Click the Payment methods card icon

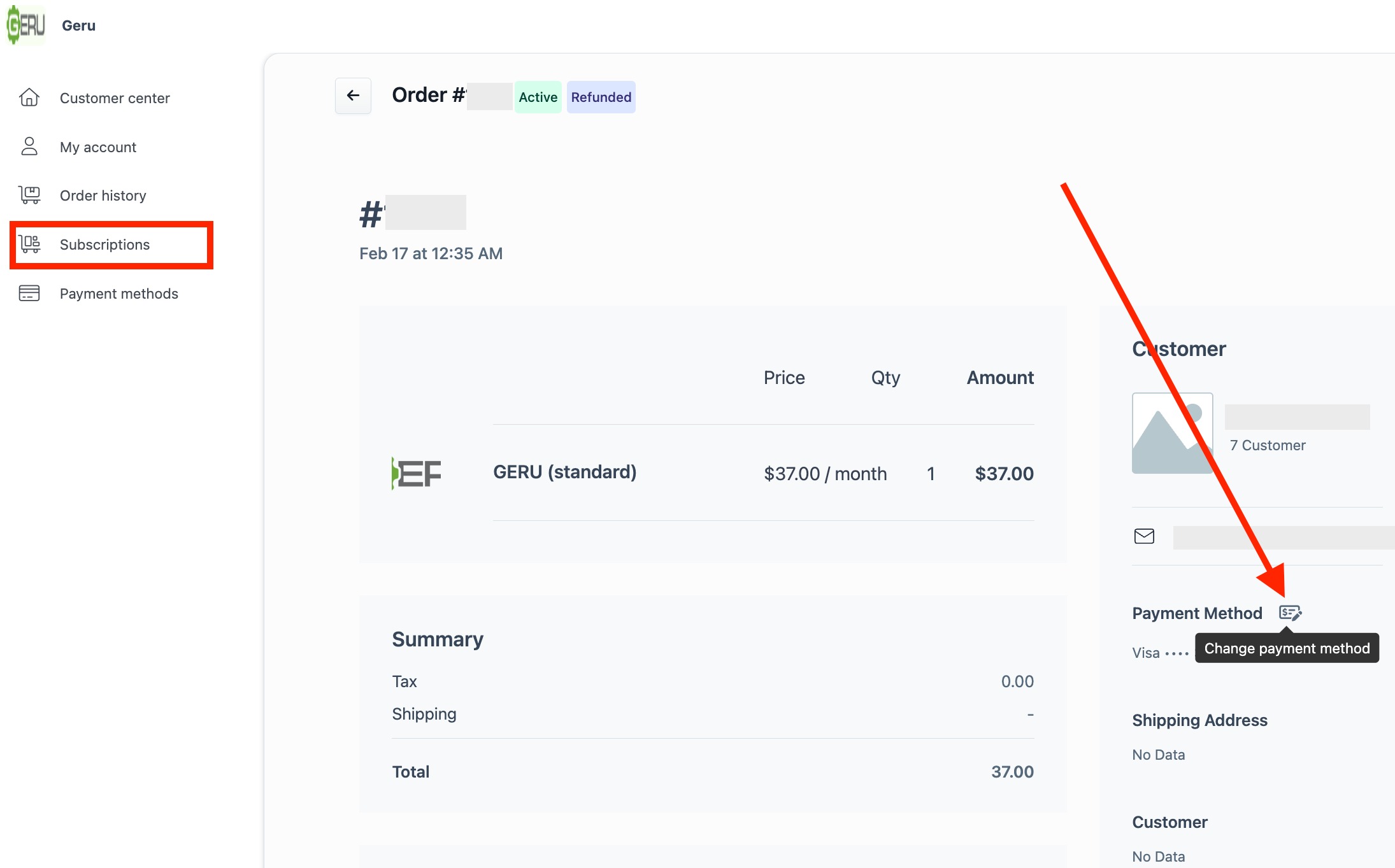(x=29, y=293)
